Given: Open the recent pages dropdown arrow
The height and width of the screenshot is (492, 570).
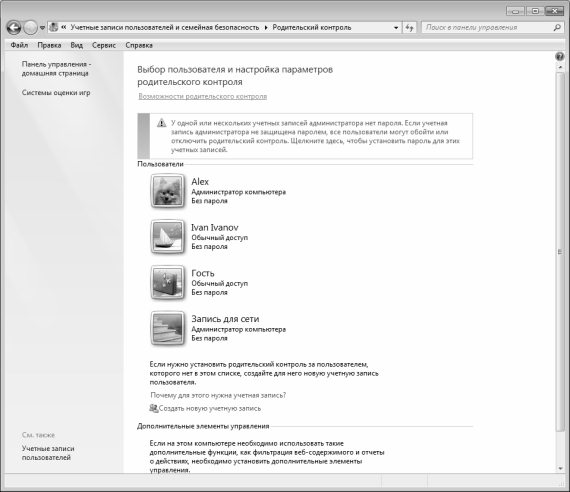Looking at the screenshot, I should coord(42,28).
